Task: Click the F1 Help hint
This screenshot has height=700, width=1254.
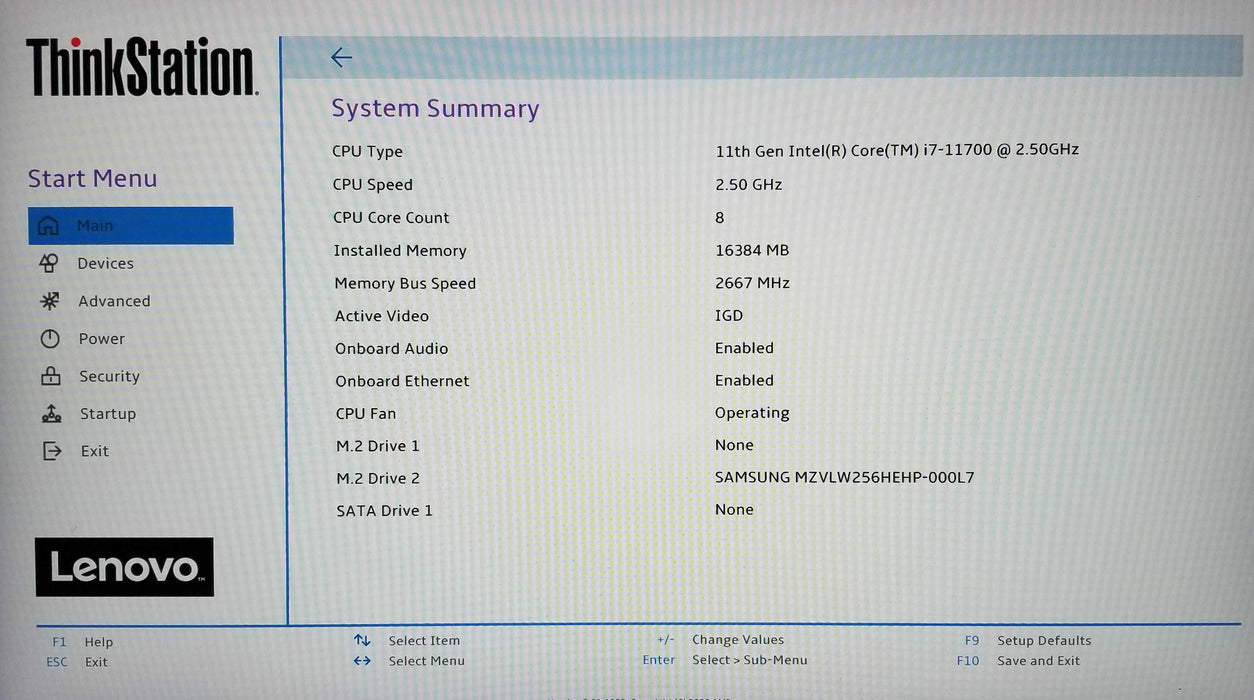Action: 82,642
